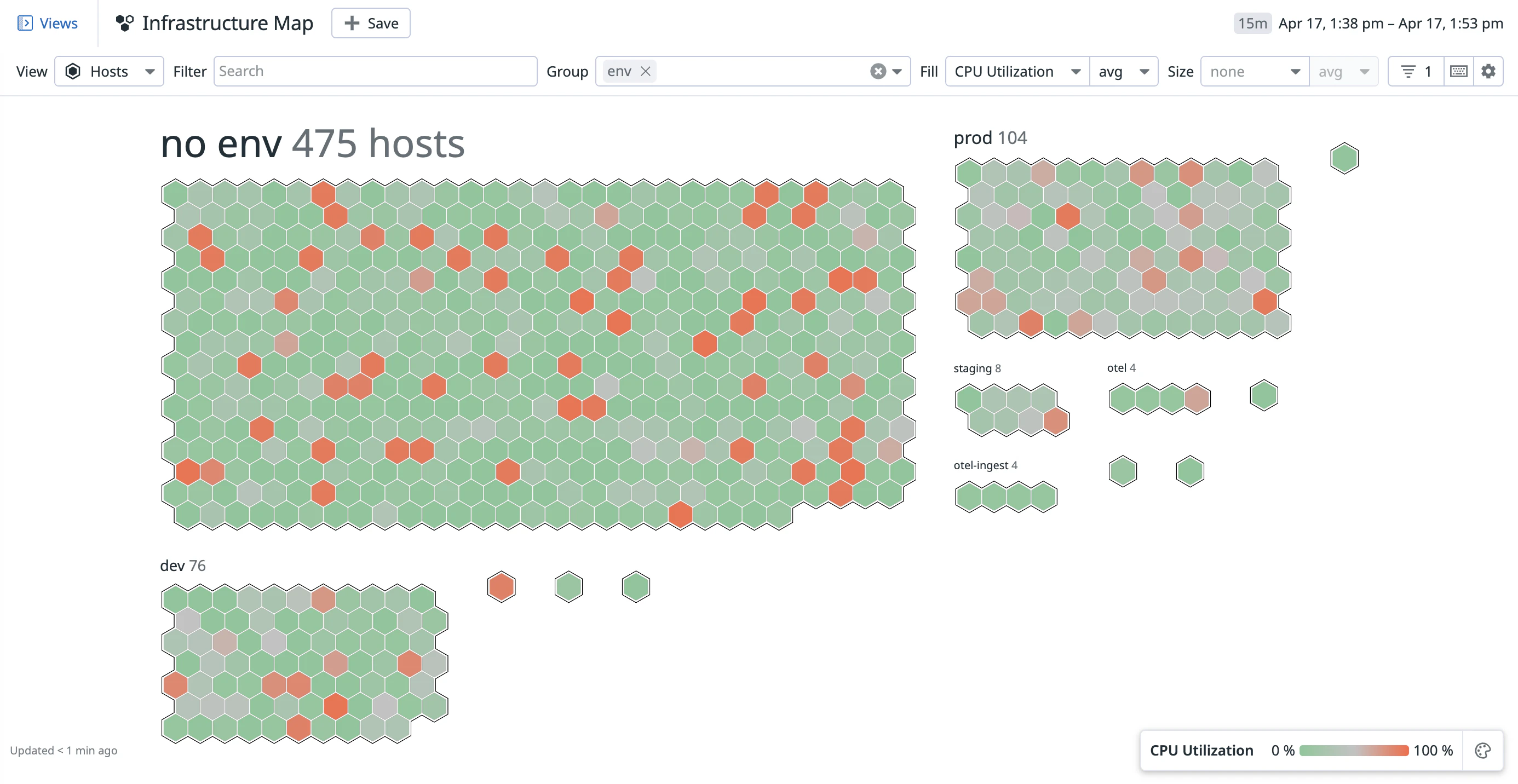Click the pinkish last hexagon in otel group
Image resolution: width=1518 pixels, height=784 pixels.
click(1197, 399)
